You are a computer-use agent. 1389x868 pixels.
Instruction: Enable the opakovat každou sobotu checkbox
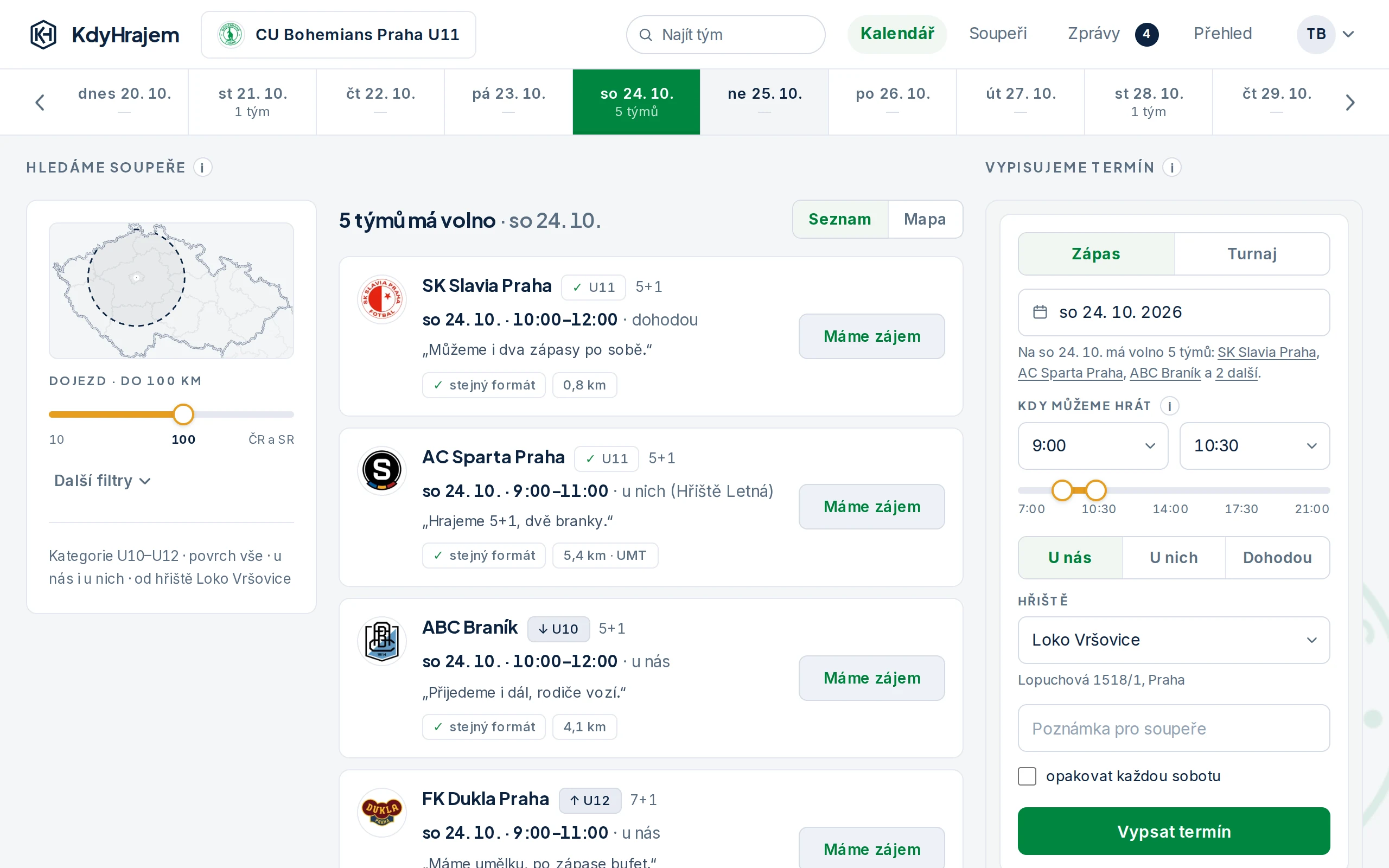tap(1027, 776)
